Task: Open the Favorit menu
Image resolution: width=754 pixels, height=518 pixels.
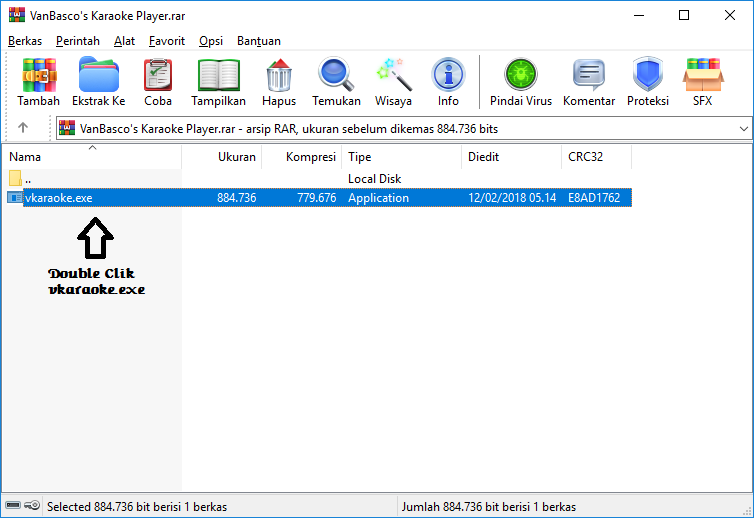Action: (167, 41)
